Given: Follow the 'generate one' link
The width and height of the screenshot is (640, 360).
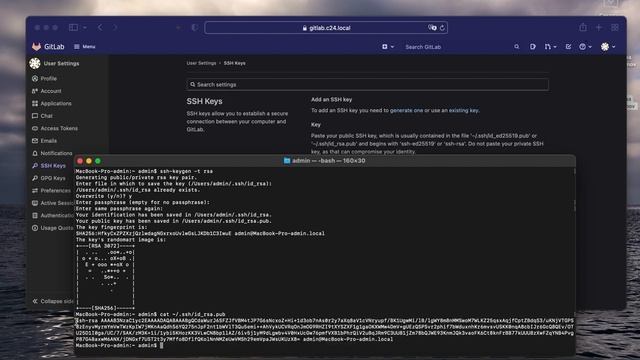Looking at the screenshot, I should pyautogui.click(x=407, y=110).
